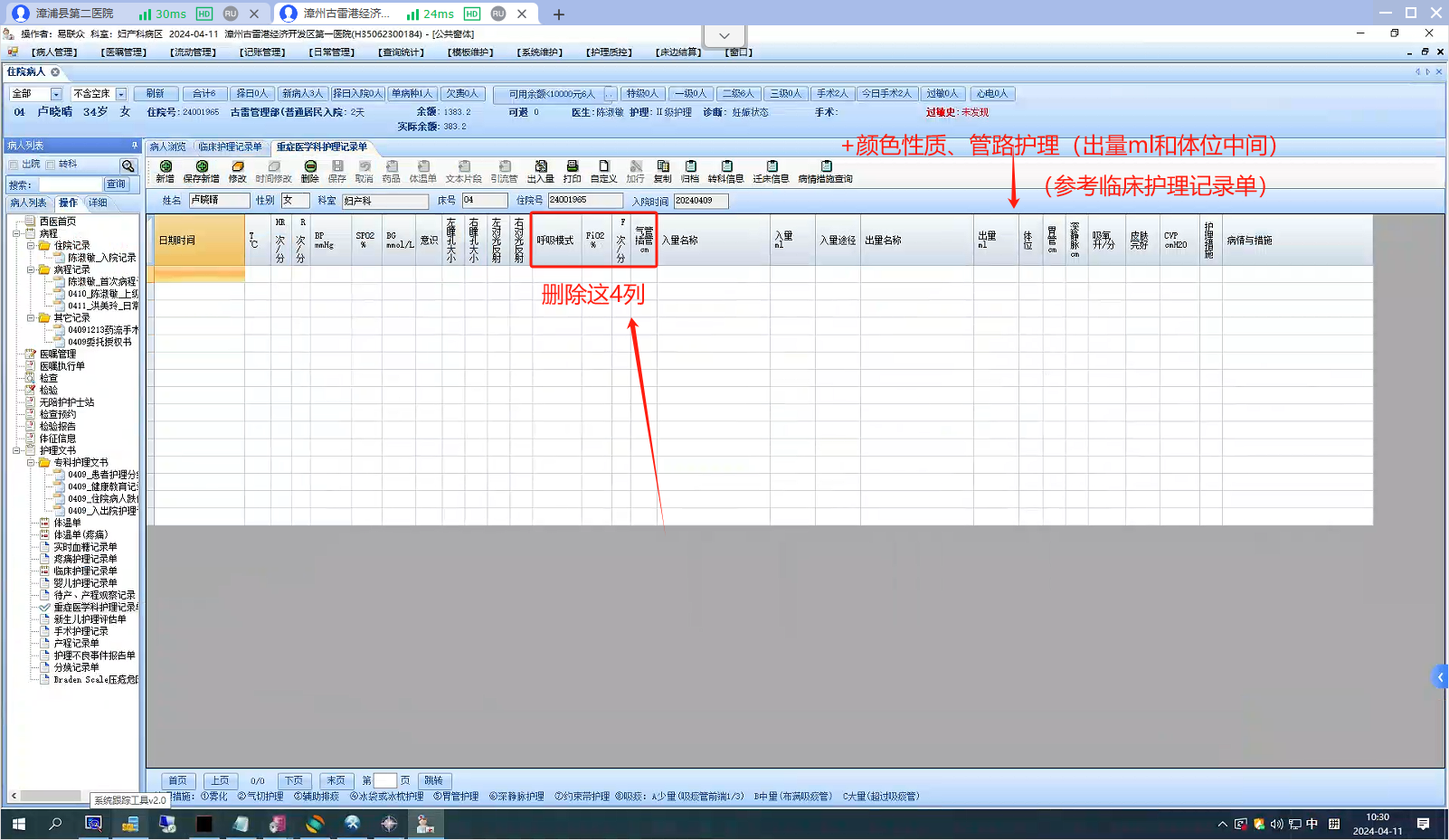Click the 引流管 toolbar icon
Screen dimensions: 1449x840
coord(505,172)
